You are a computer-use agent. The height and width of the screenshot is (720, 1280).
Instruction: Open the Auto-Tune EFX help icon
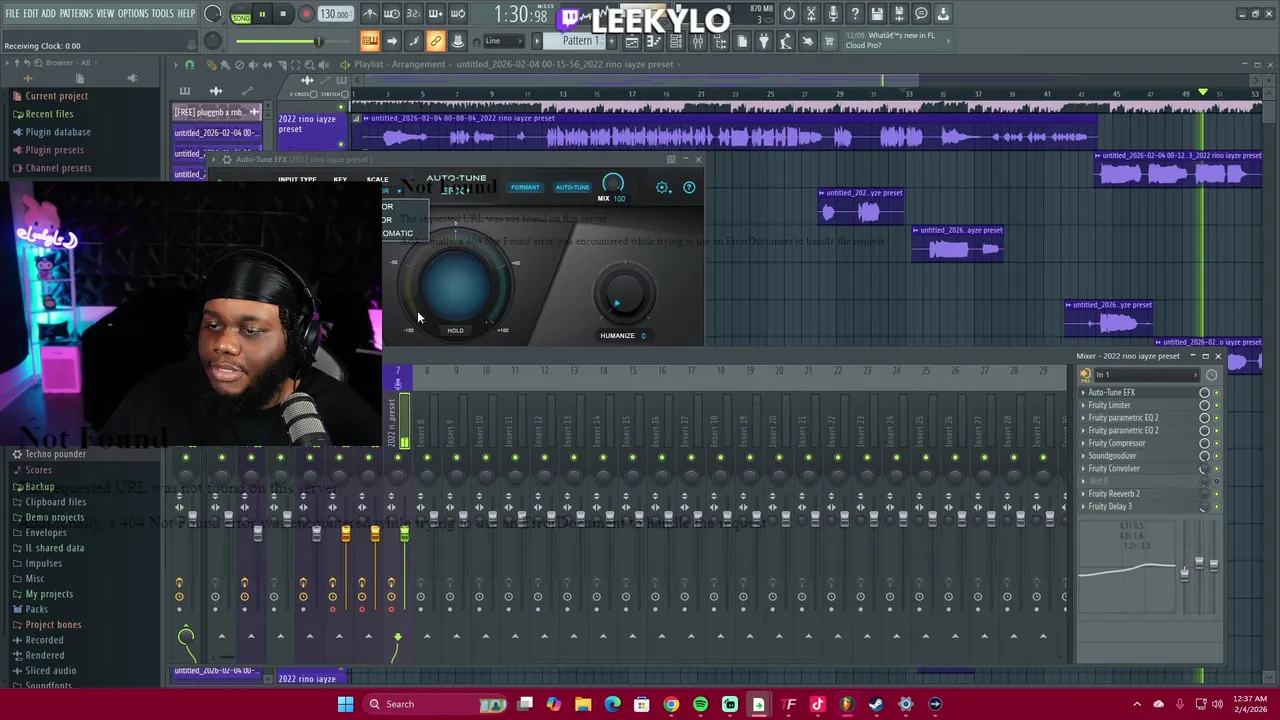689,187
